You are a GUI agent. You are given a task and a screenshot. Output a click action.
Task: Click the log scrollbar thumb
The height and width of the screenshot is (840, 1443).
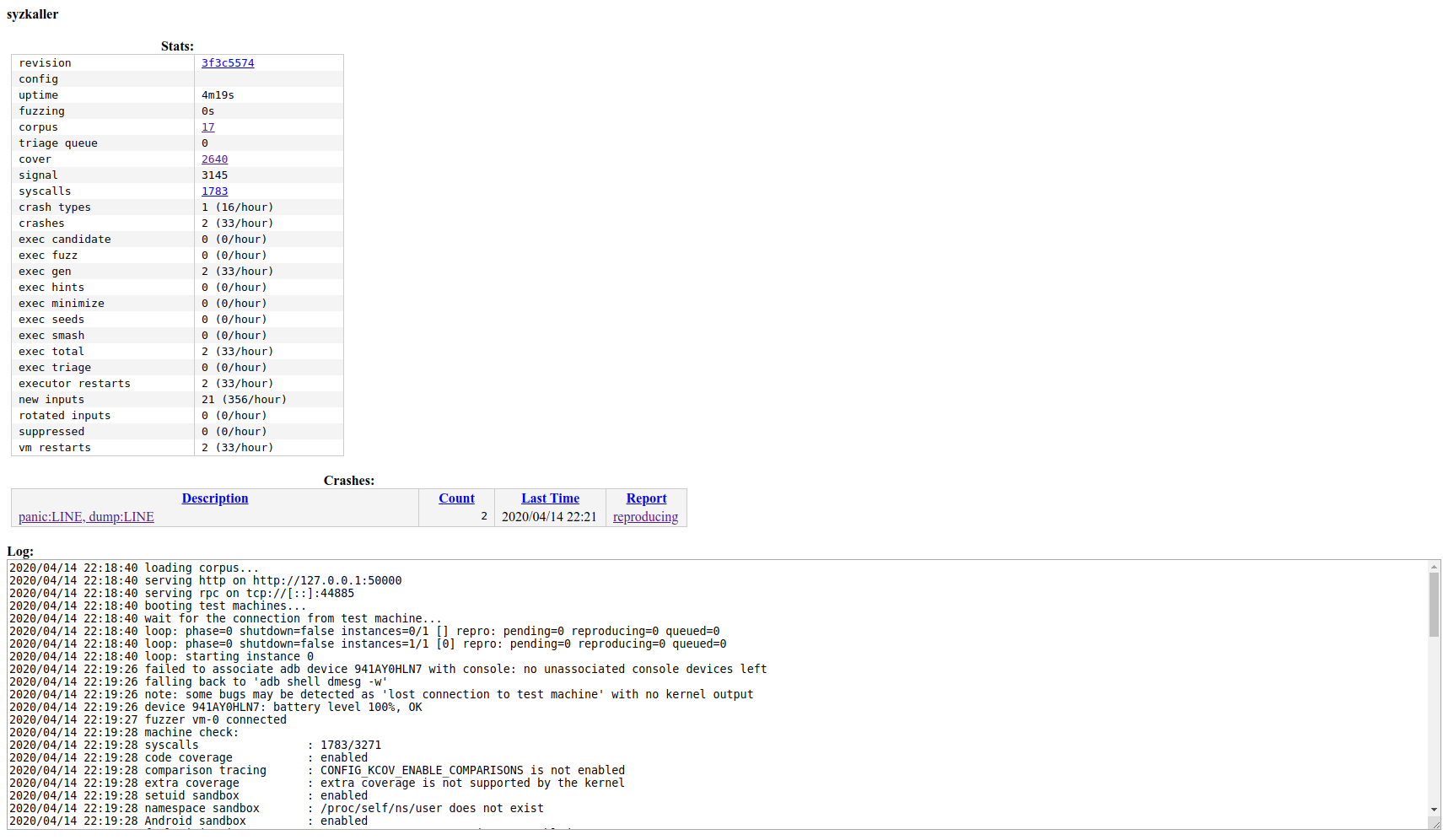[1434, 605]
